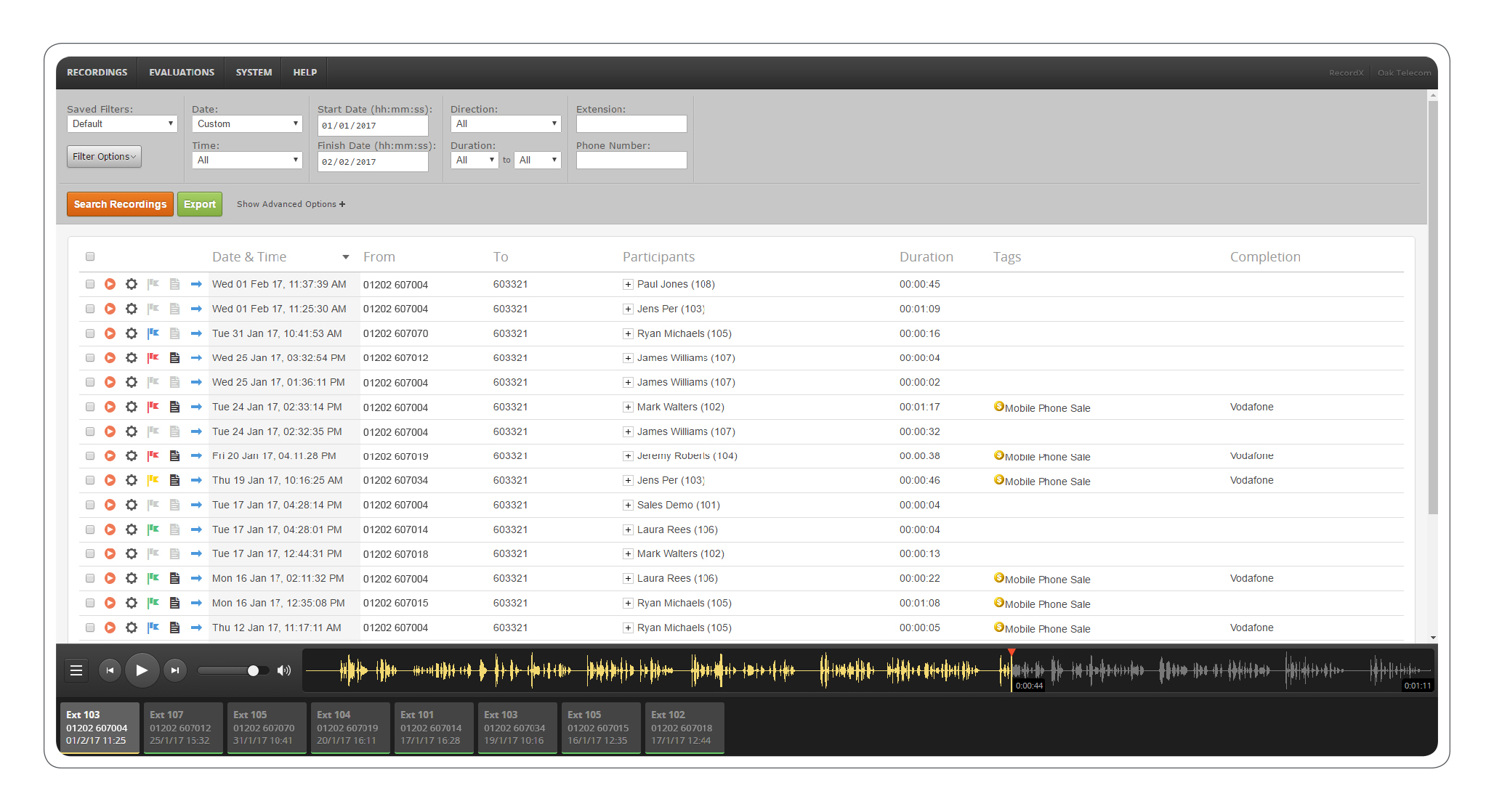This screenshot has width=1494, height=812.
Task: Click the yellow flag on Thu 19 Jan row
Action: click(153, 480)
